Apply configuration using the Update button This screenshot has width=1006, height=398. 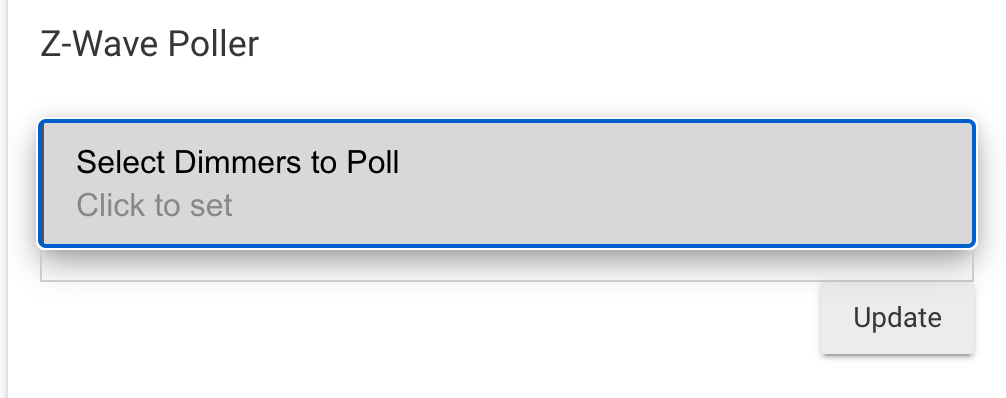pyautogui.click(x=897, y=318)
